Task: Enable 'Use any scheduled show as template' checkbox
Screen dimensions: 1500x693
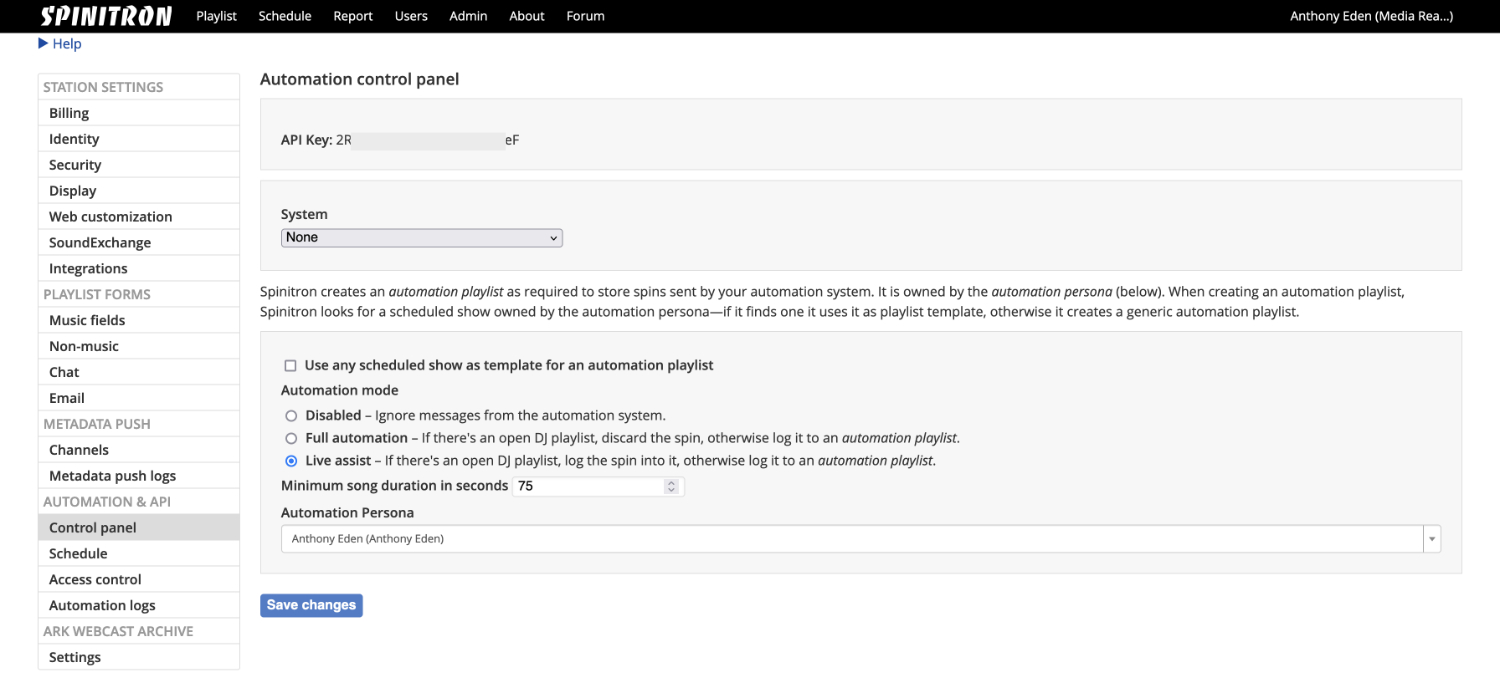Action: click(x=291, y=366)
